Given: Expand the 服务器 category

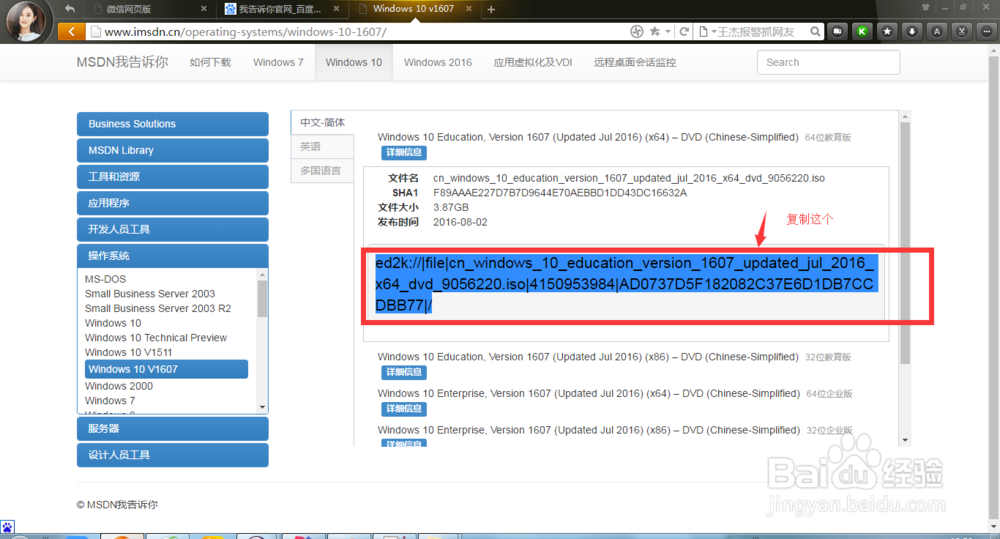Looking at the screenshot, I should (x=172, y=429).
